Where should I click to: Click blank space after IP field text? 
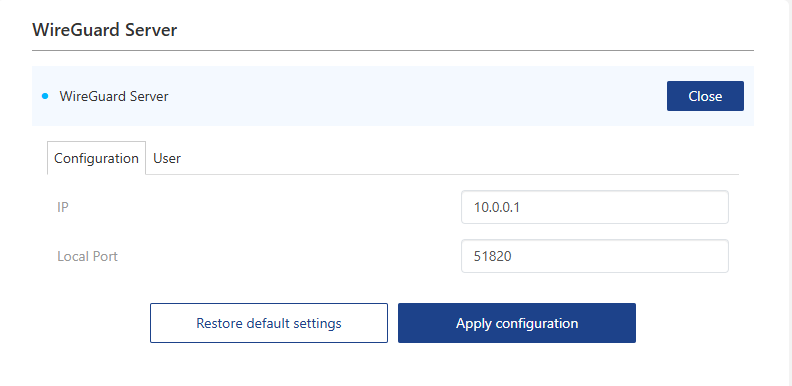coord(624,207)
